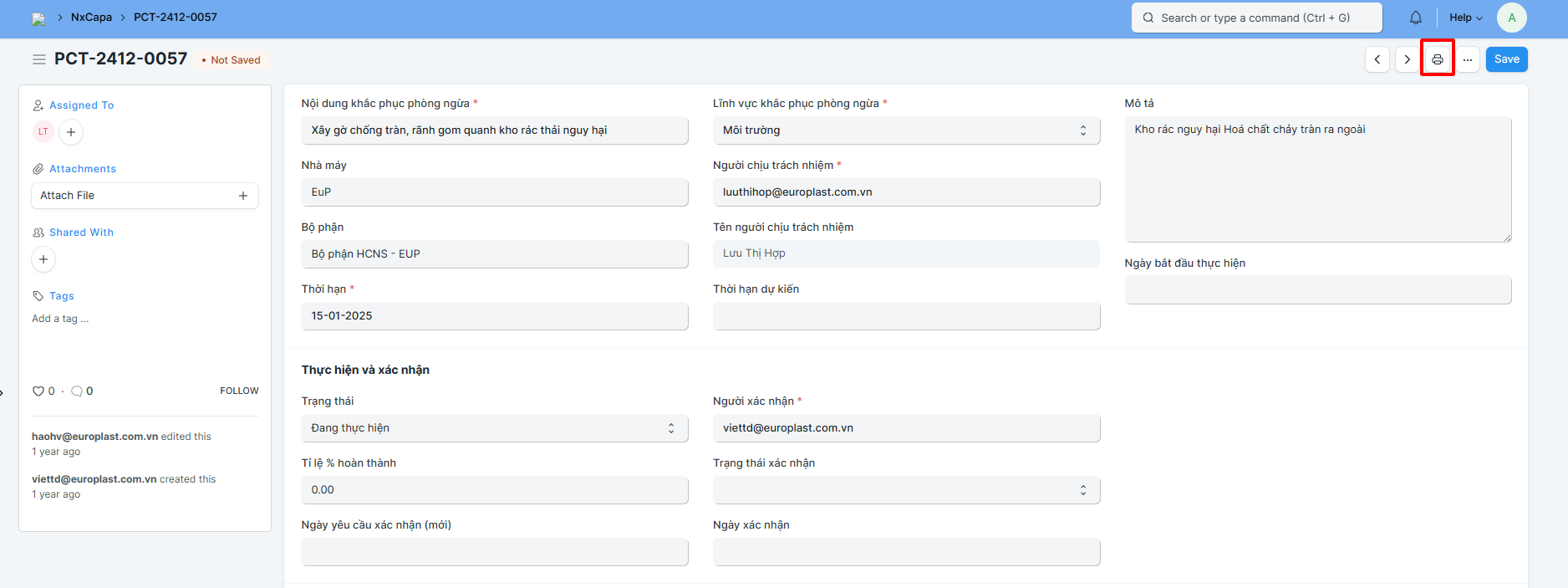Click the plus under Shared With
1568x588 pixels.
(43, 259)
